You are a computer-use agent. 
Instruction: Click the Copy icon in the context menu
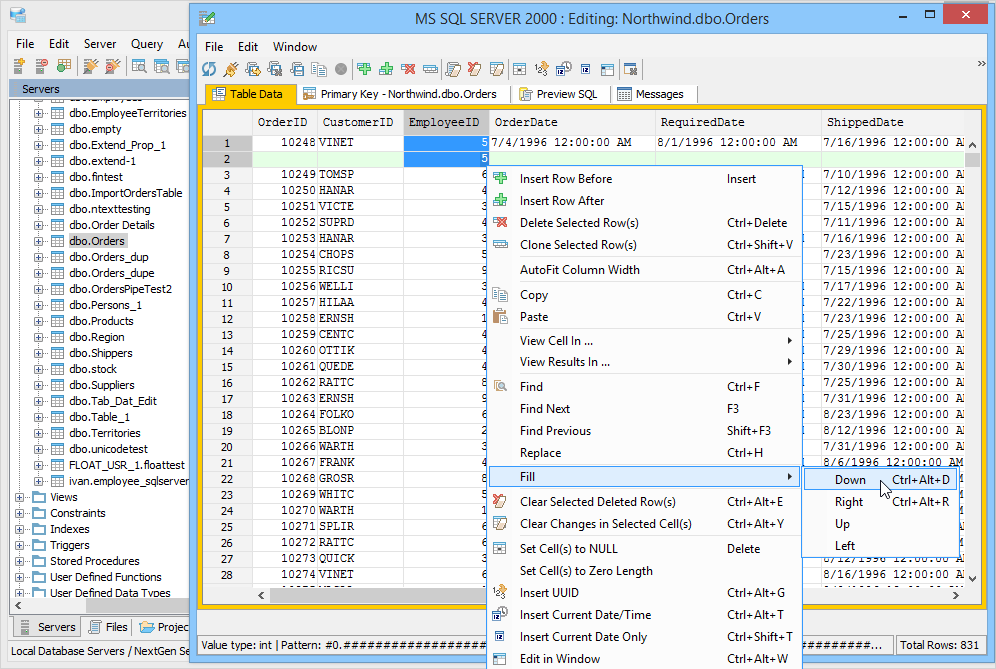[x=501, y=295]
